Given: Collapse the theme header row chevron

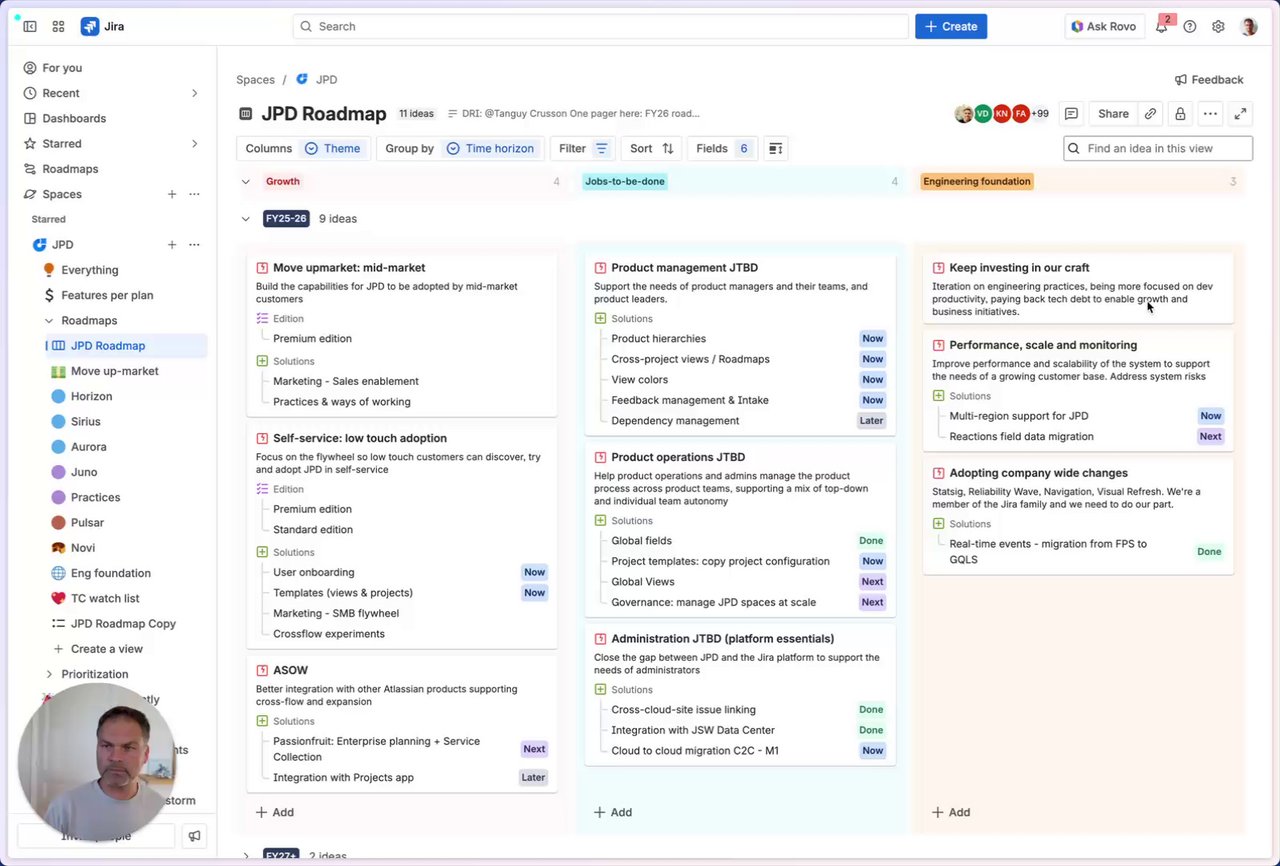Looking at the screenshot, I should 246,182.
